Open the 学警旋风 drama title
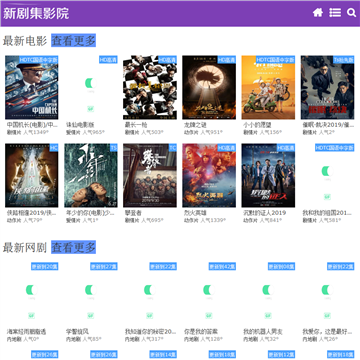The width and height of the screenshot is (360, 360). (77, 332)
